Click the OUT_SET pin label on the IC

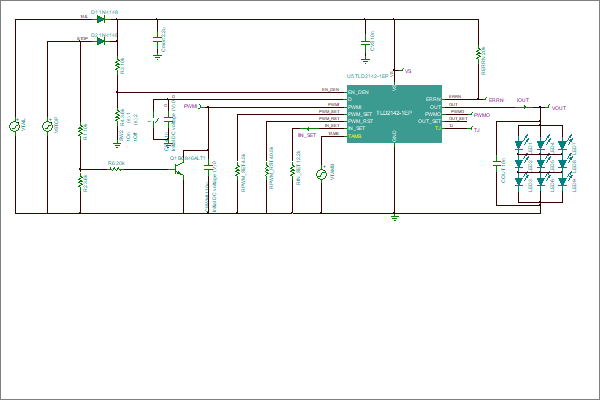pos(429,121)
